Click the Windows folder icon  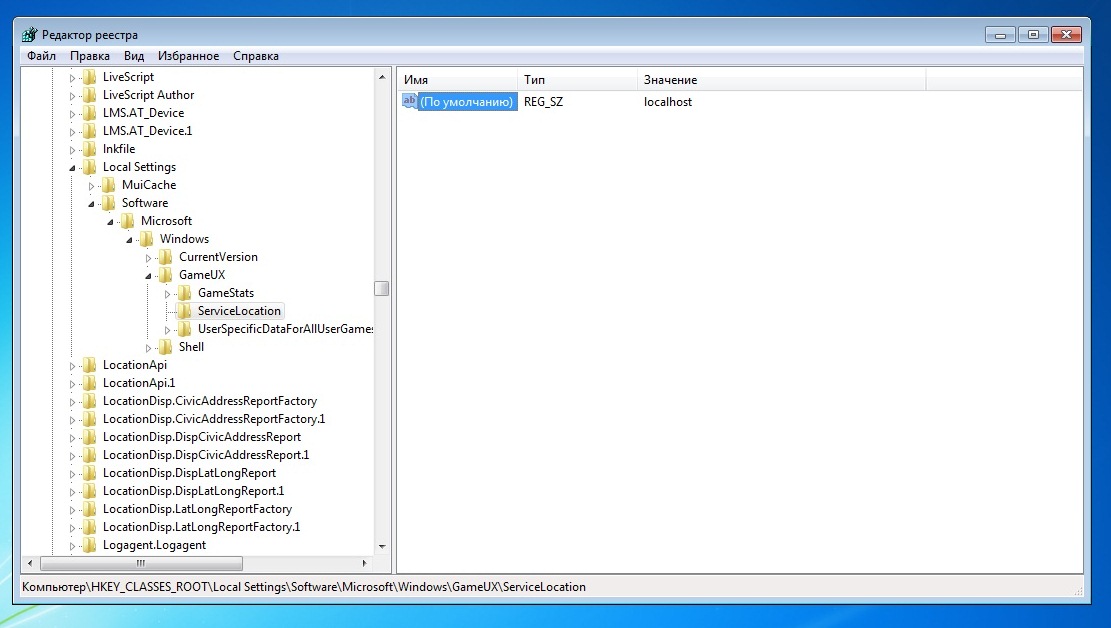coord(147,239)
